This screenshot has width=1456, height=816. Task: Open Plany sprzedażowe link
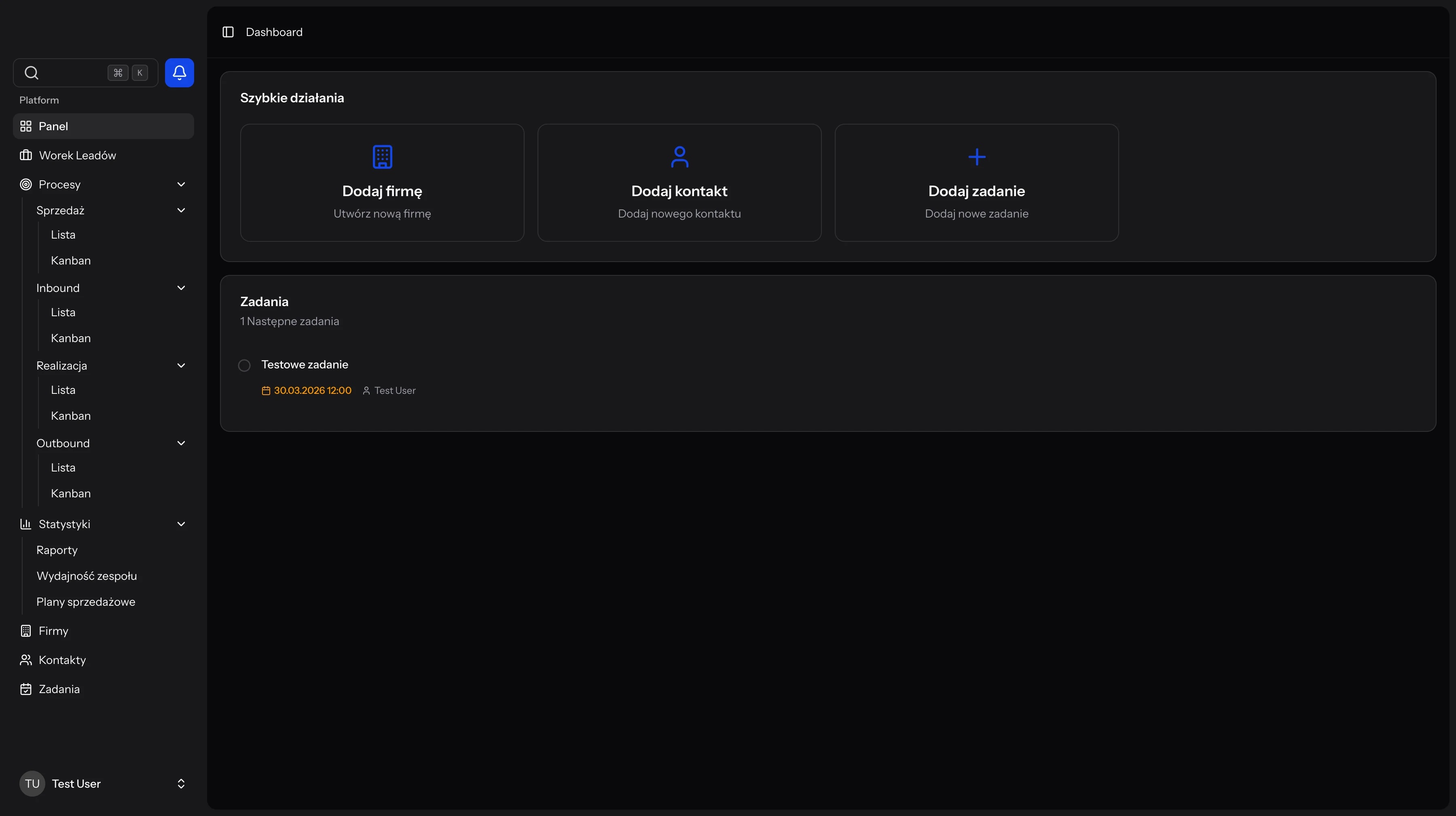[86, 602]
